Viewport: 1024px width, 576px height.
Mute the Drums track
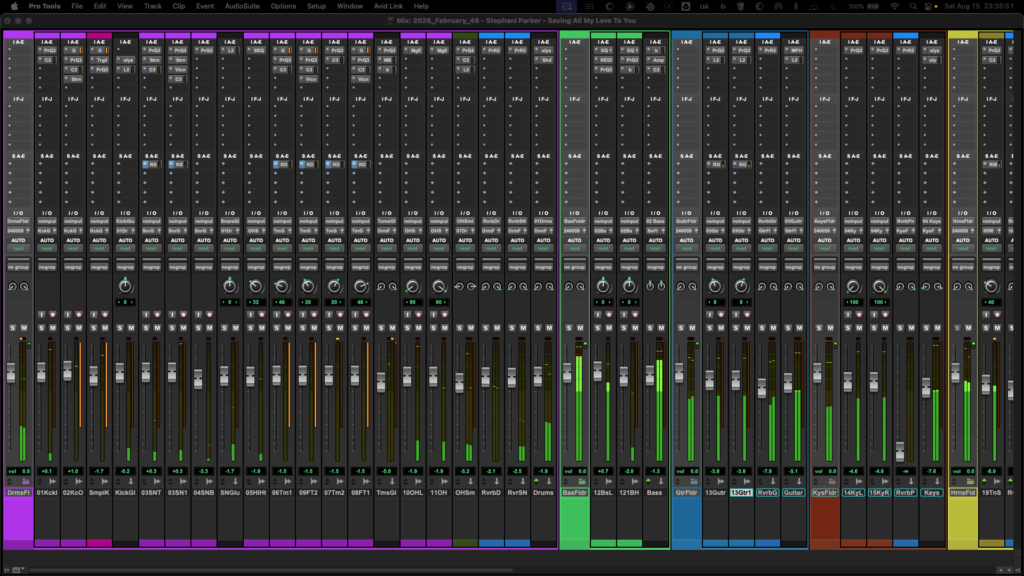click(x=549, y=328)
